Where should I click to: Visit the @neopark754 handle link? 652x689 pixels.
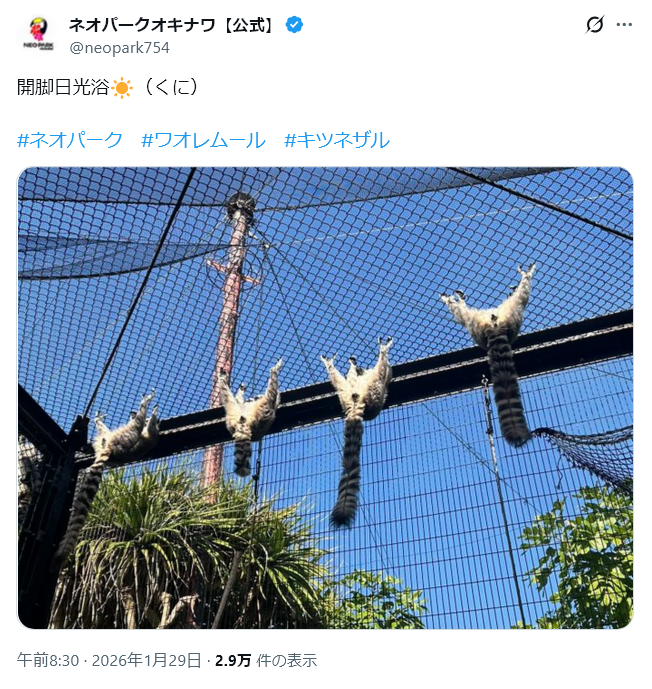pyautogui.click(x=120, y=47)
